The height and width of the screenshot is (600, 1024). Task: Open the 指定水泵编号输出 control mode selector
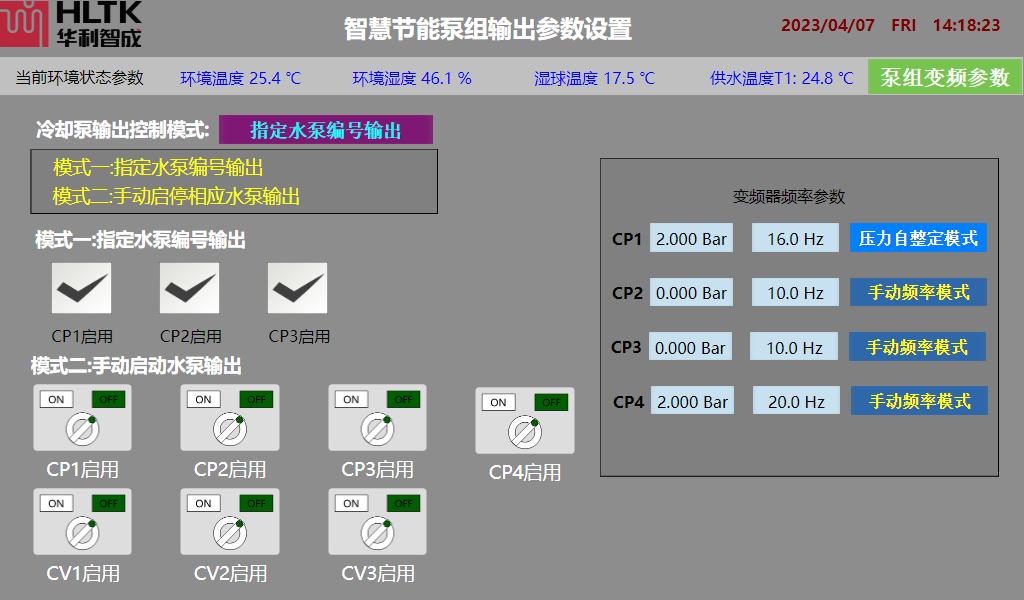[326, 130]
